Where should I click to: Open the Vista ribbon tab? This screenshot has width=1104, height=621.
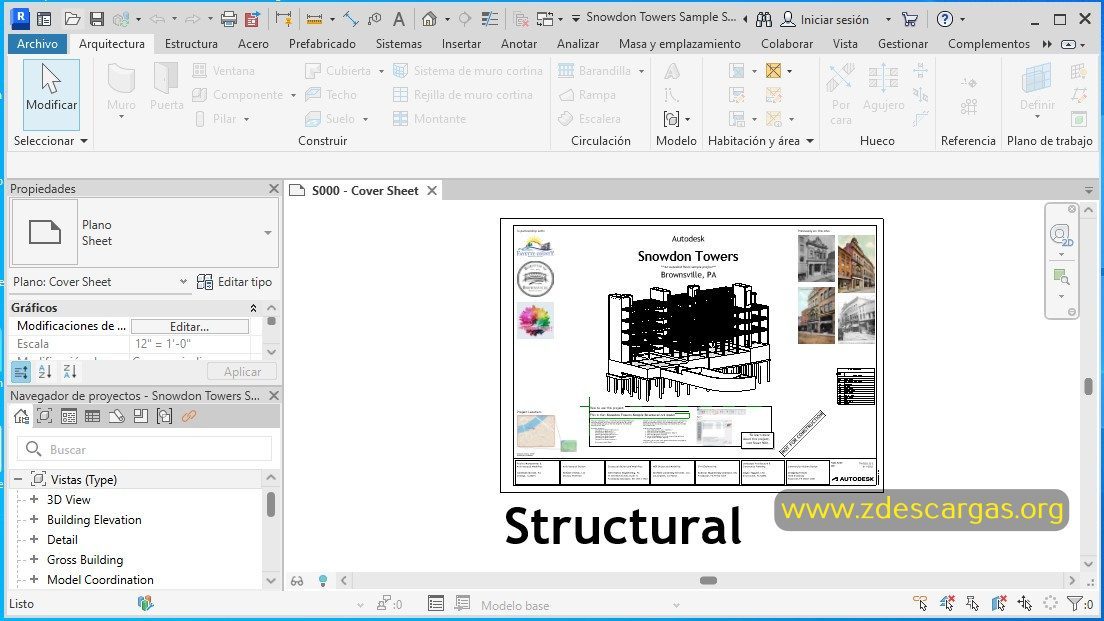point(845,44)
